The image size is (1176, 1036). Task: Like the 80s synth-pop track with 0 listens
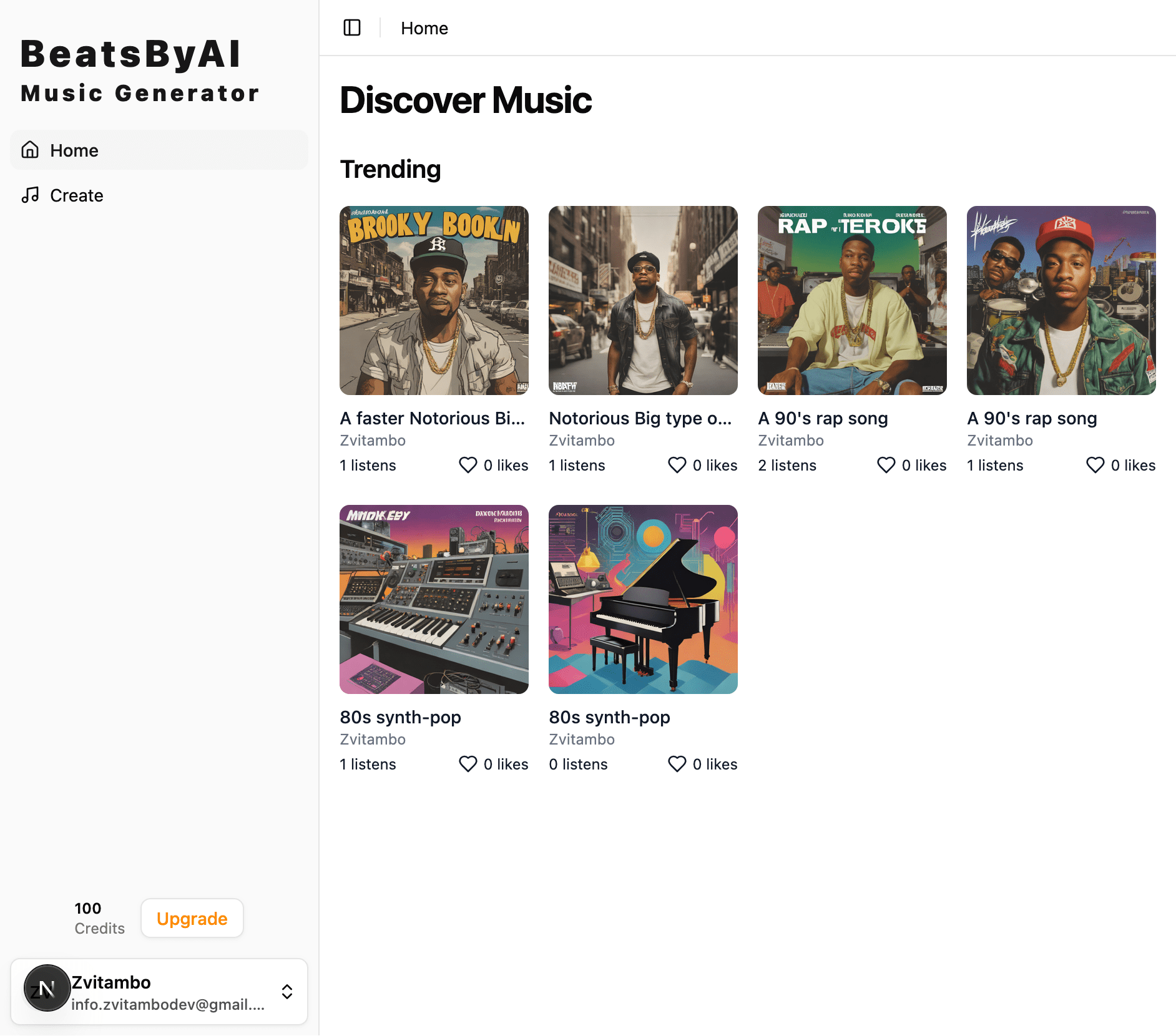click(x=677, y=764)
